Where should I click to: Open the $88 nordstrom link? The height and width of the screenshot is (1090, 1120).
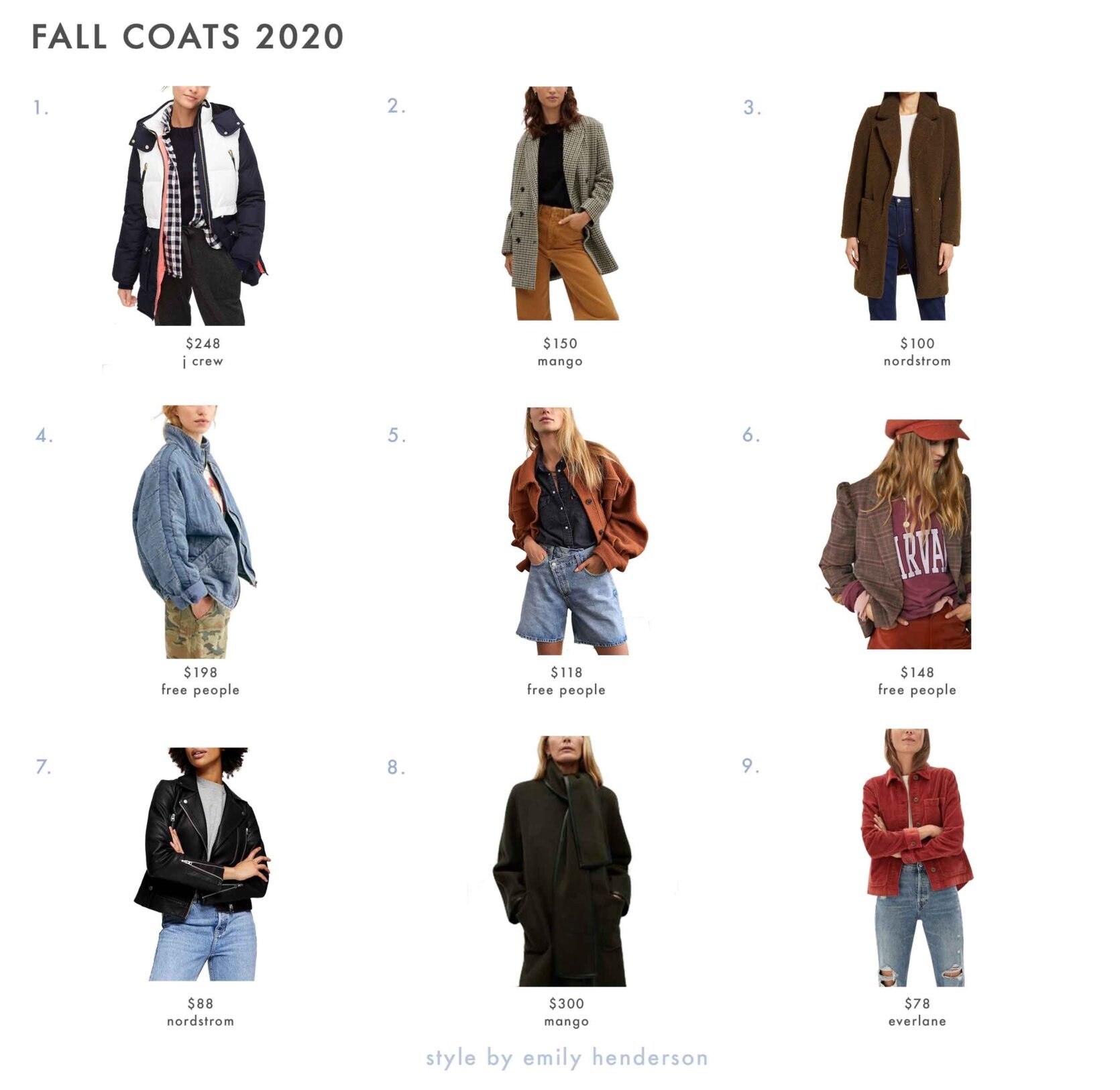click(201, 1012)
